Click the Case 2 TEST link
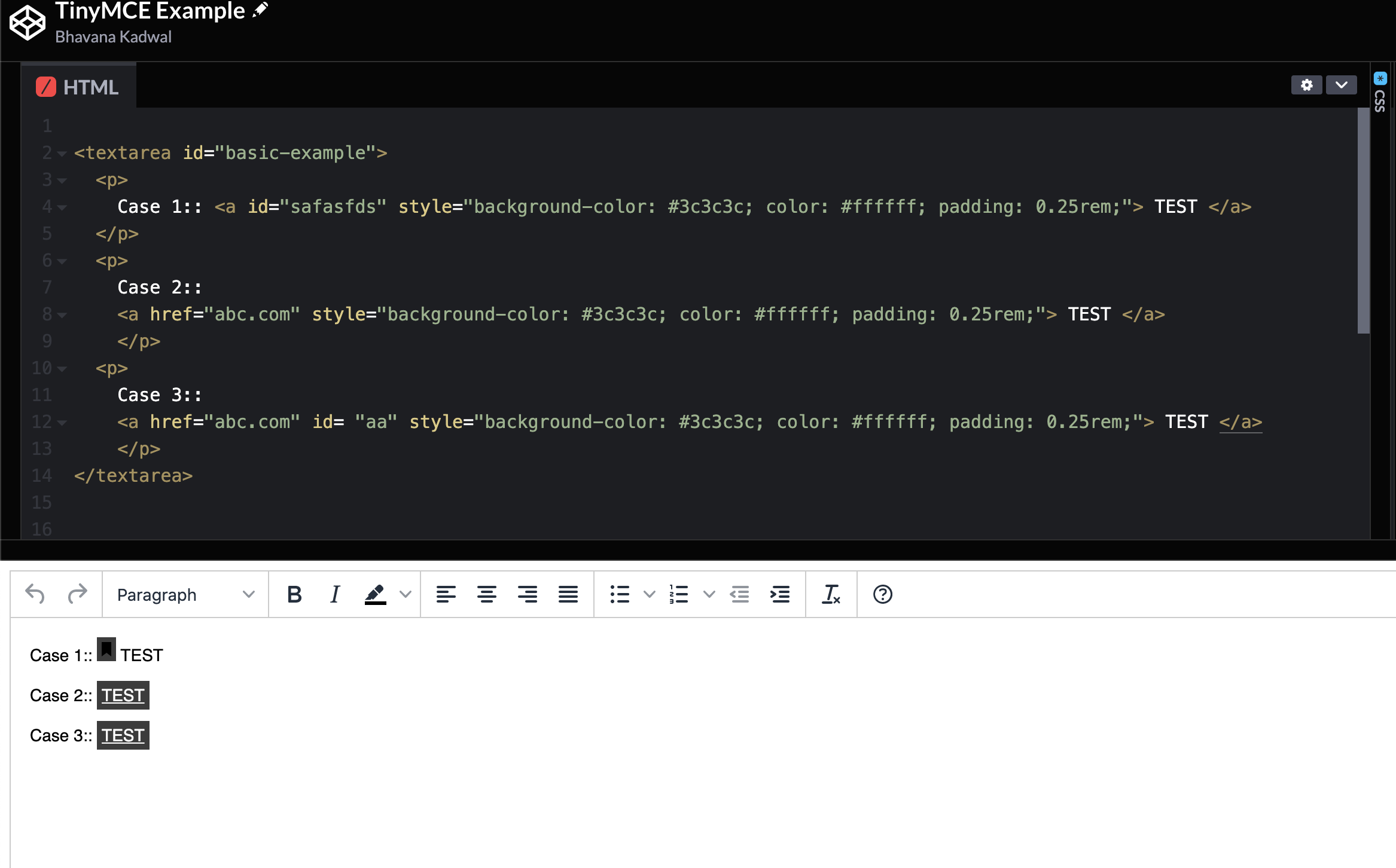This screenshot has height=868, width=1396. pos(123,695)
